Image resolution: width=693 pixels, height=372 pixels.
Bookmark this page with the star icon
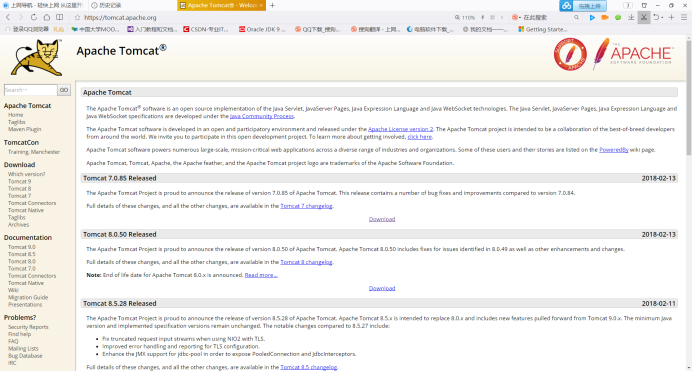[x=77, y=18]
